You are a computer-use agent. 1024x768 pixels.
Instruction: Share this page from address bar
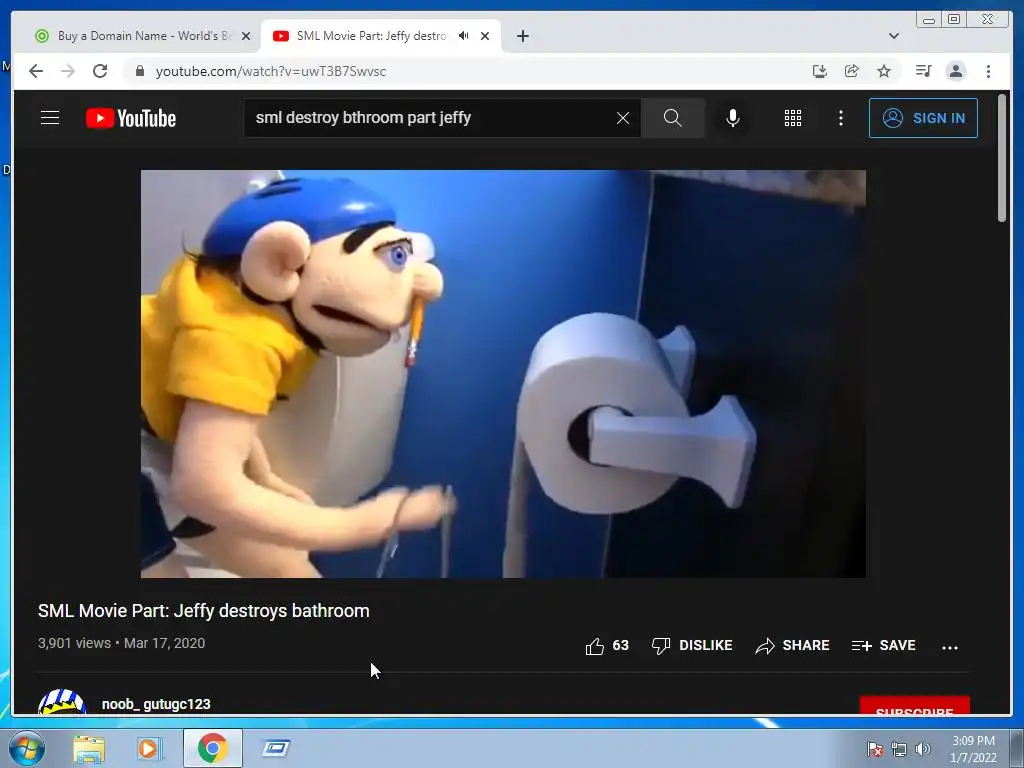pyautogui.click(x=852, y=71)
